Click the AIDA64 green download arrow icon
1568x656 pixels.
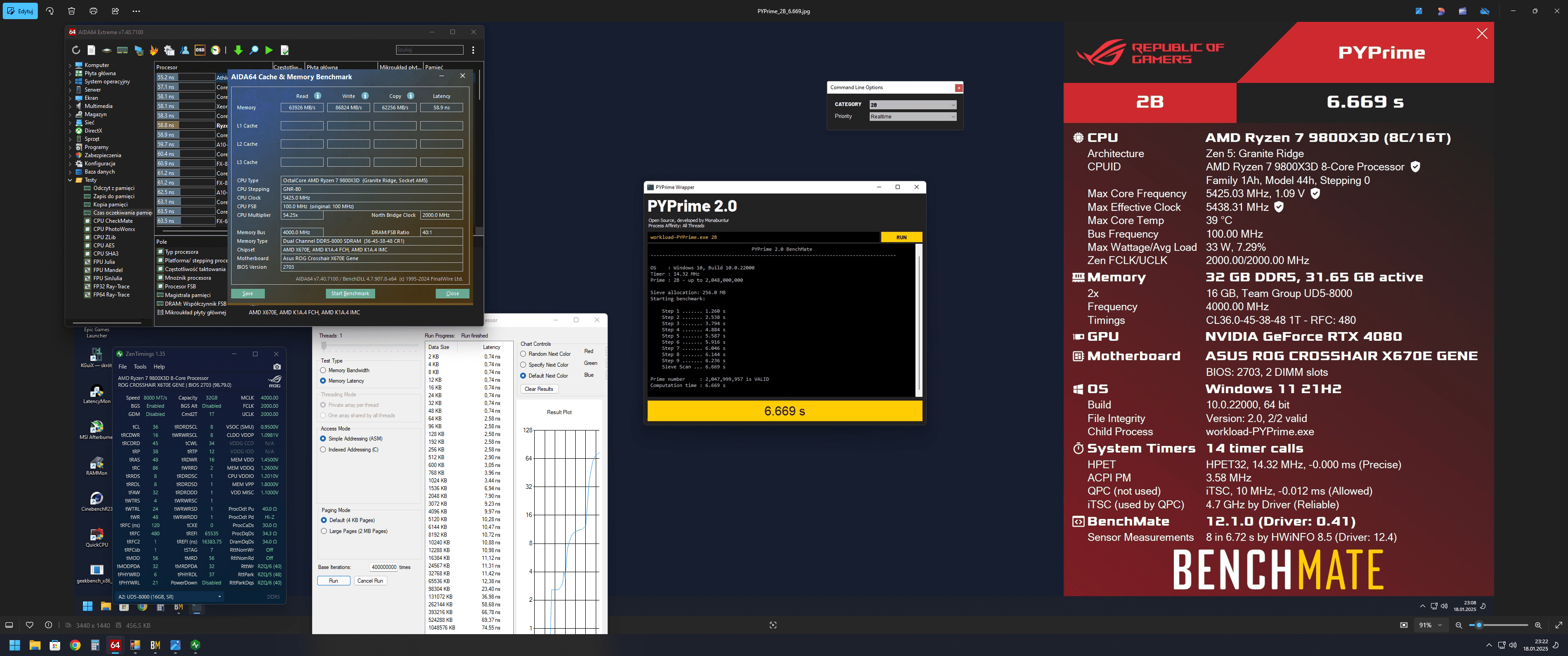[238, 51]
